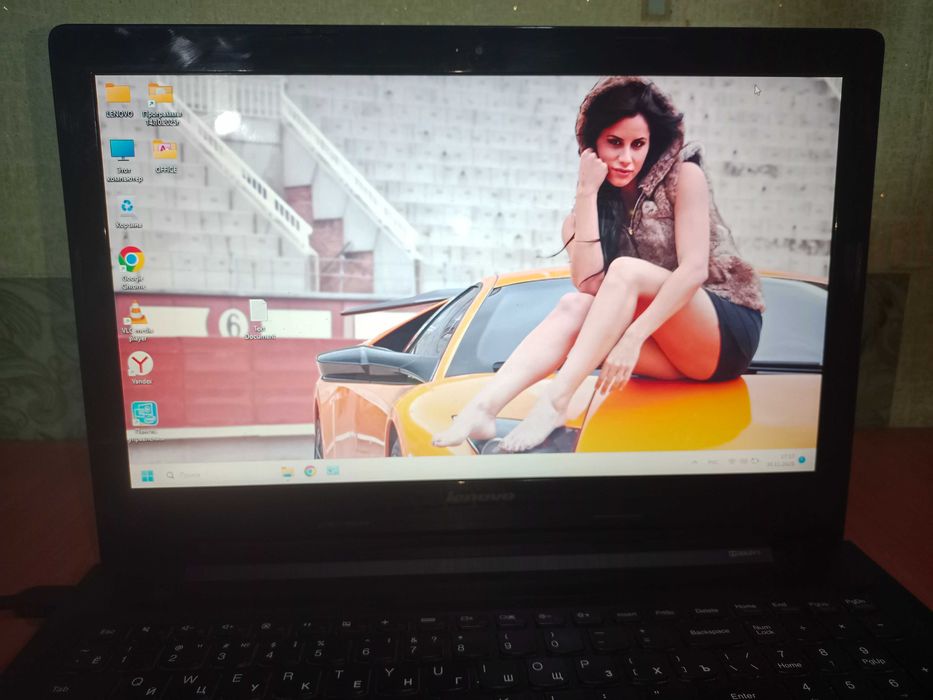Open the network status tray icon
This screenshot has width=933, height=700.
tap(732, 461)
